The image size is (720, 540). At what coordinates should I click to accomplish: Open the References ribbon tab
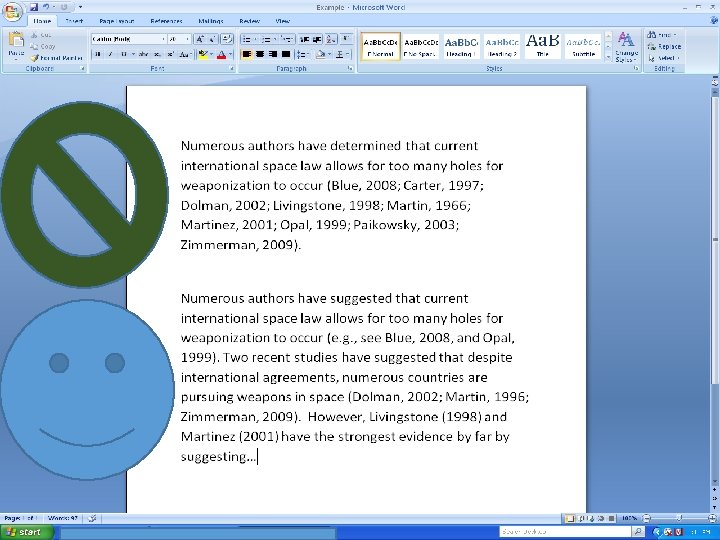[x=166, y=21]
